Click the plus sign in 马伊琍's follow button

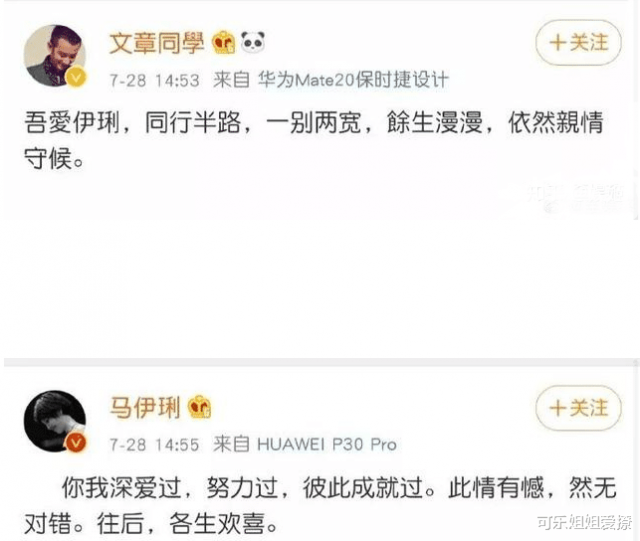point(557,408)
